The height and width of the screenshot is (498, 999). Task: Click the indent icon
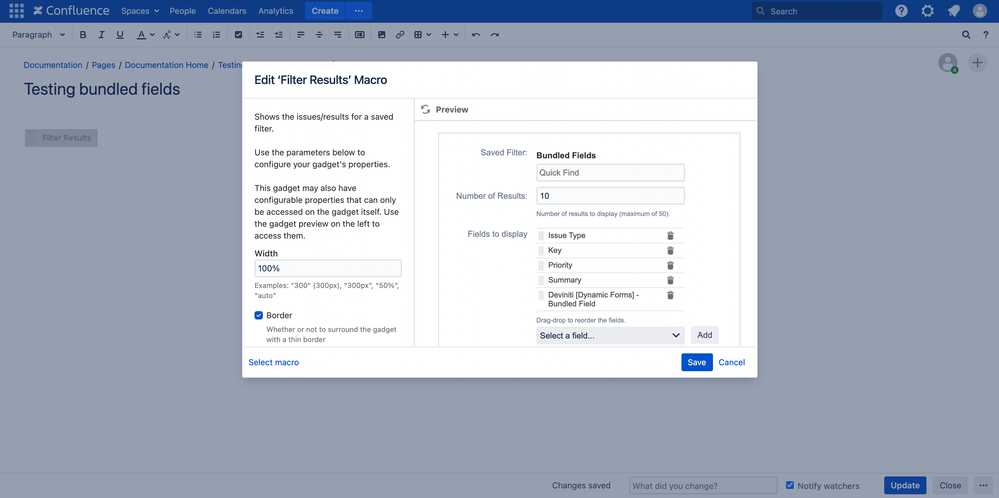278,35
